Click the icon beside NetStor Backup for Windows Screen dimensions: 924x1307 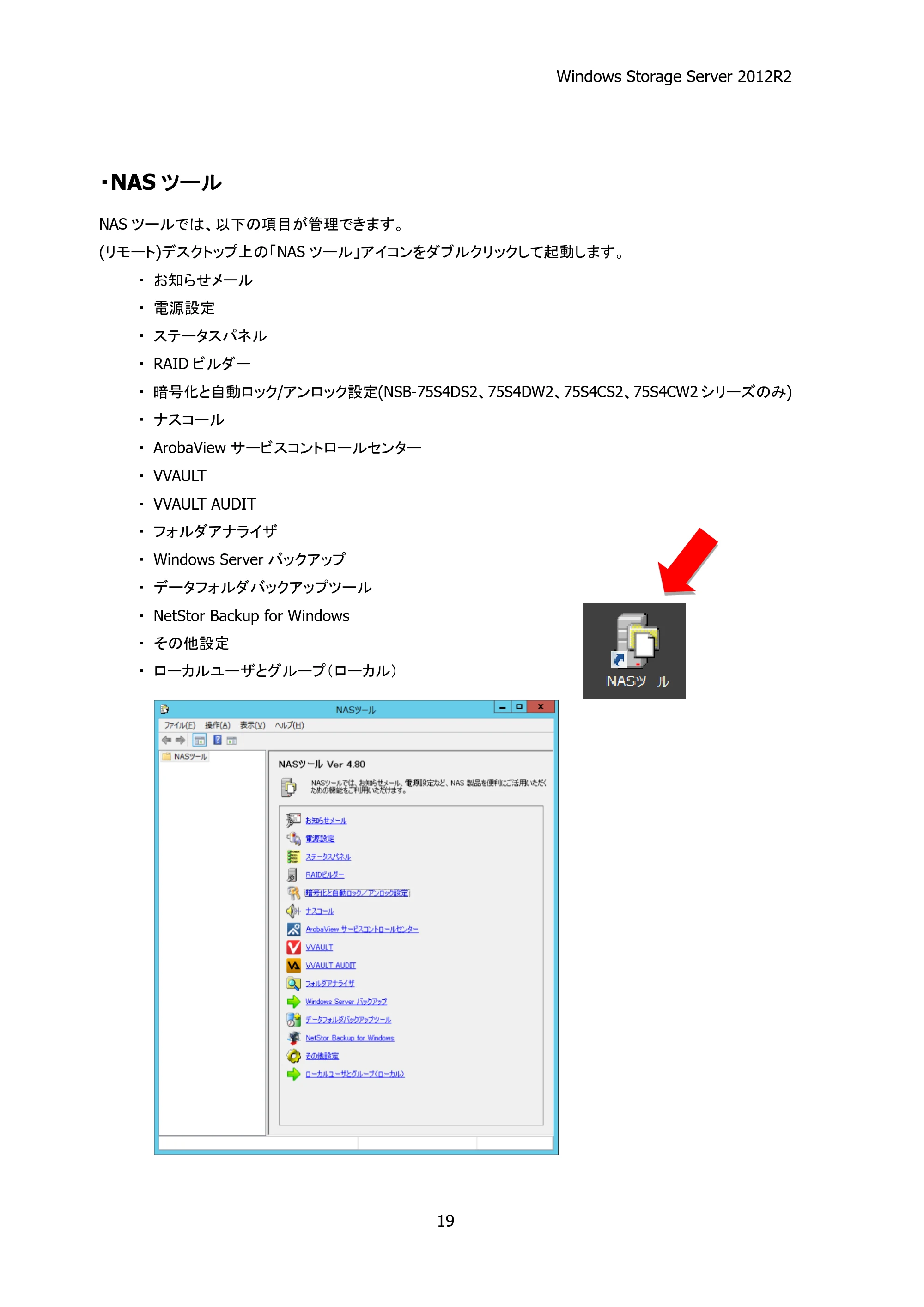point(293,1038)
